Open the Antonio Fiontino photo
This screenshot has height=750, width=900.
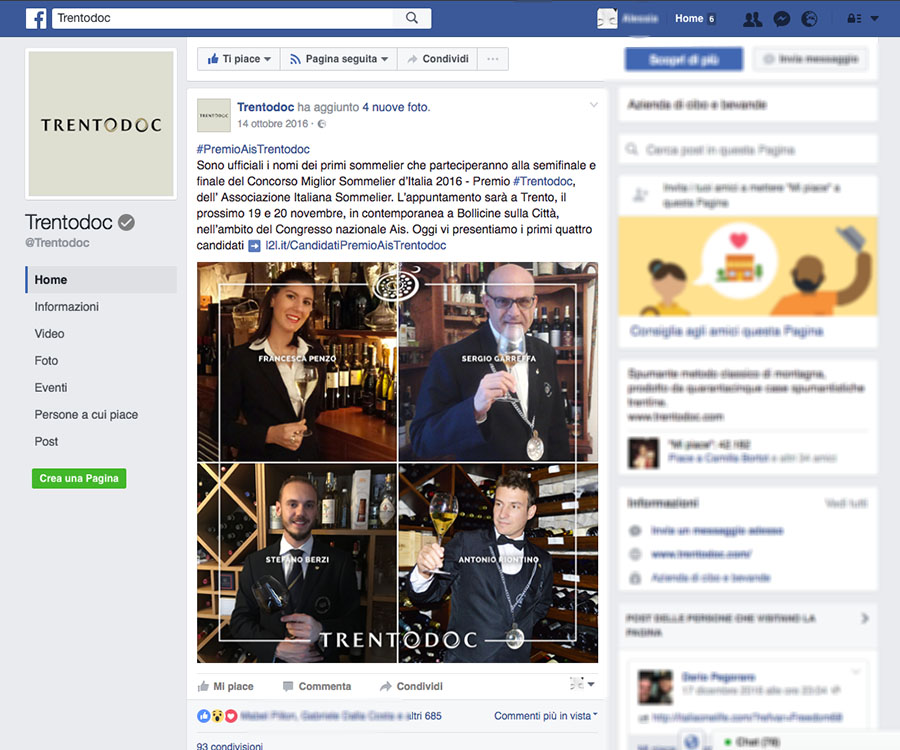pyautogui.click(x=499, y=563)
